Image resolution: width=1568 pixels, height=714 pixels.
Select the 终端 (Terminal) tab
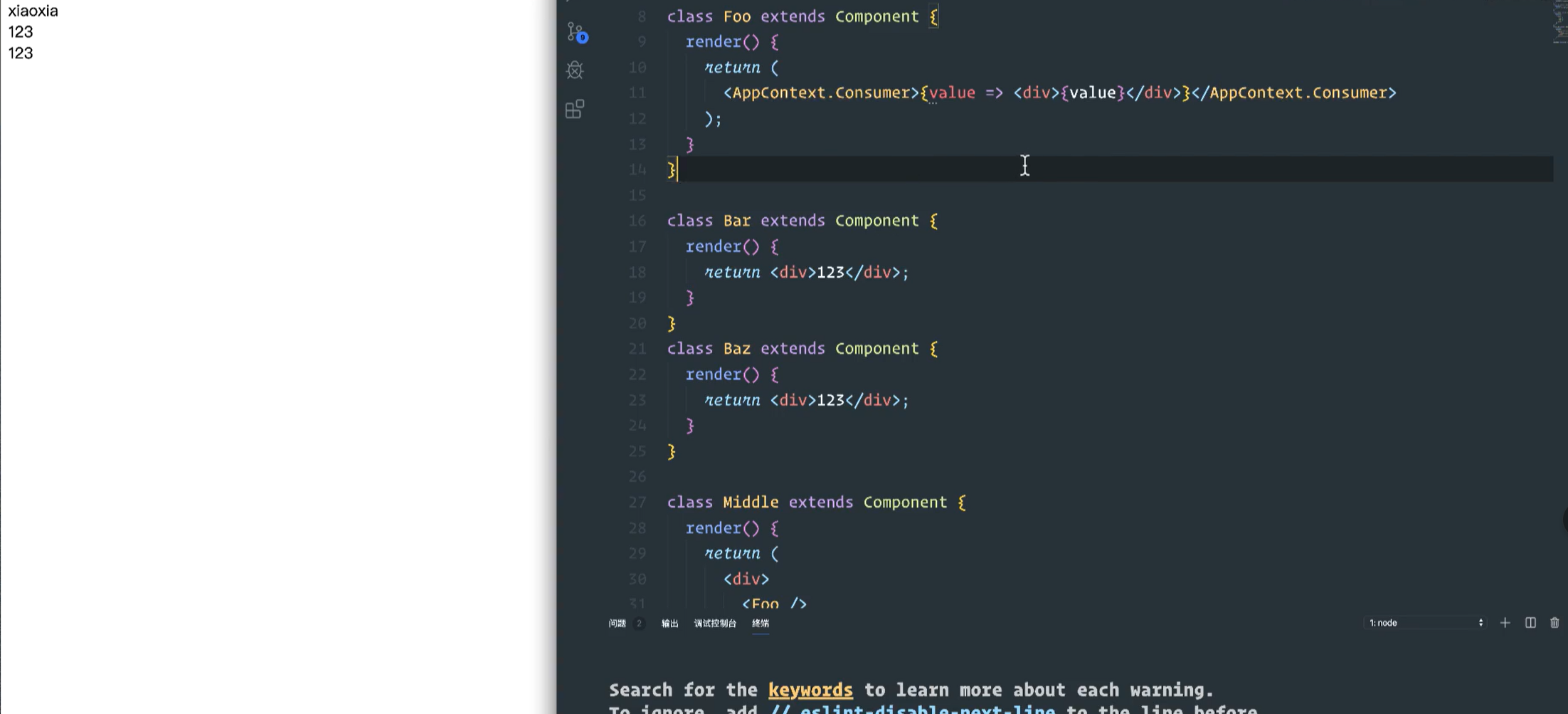[761, 624]
